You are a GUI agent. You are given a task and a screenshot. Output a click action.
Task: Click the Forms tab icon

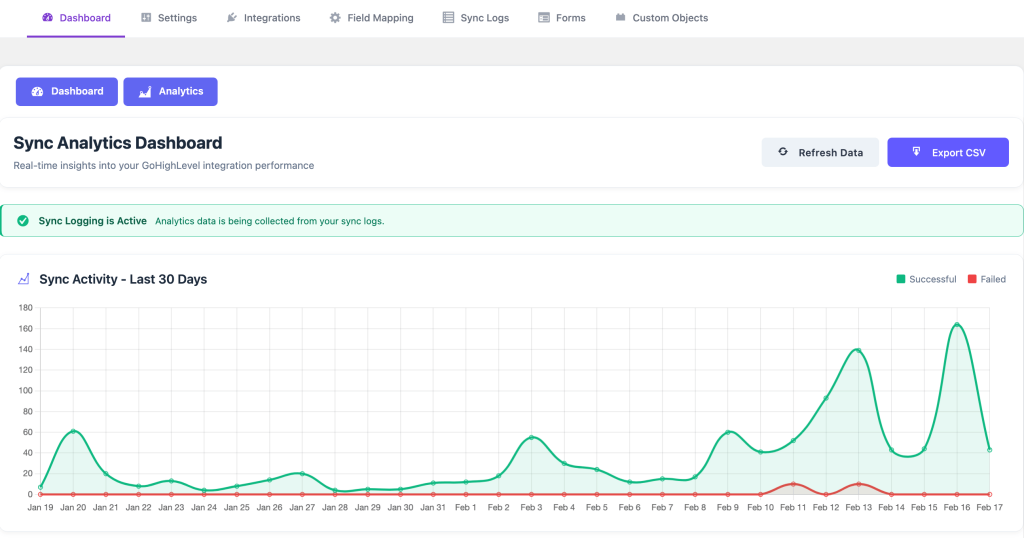tap(544, 18)
